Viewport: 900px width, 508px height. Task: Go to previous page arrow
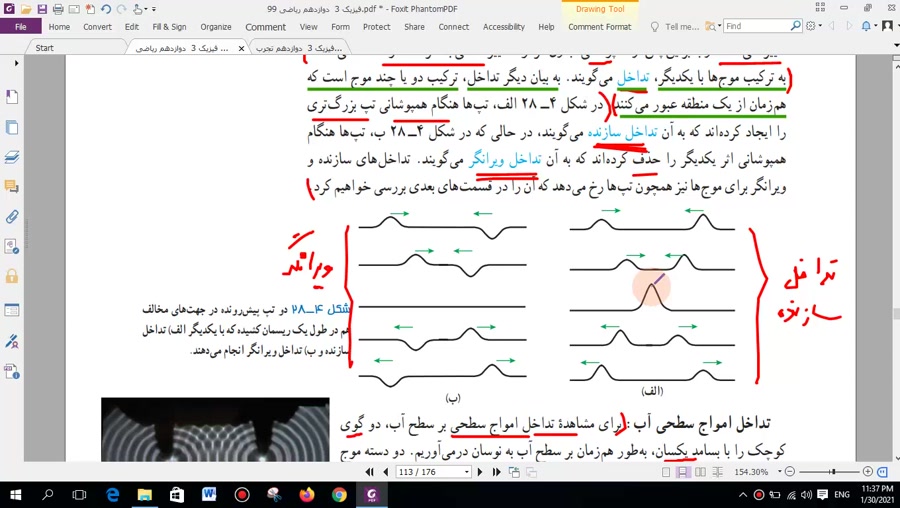pyautogui.click(x=386, y=472)
